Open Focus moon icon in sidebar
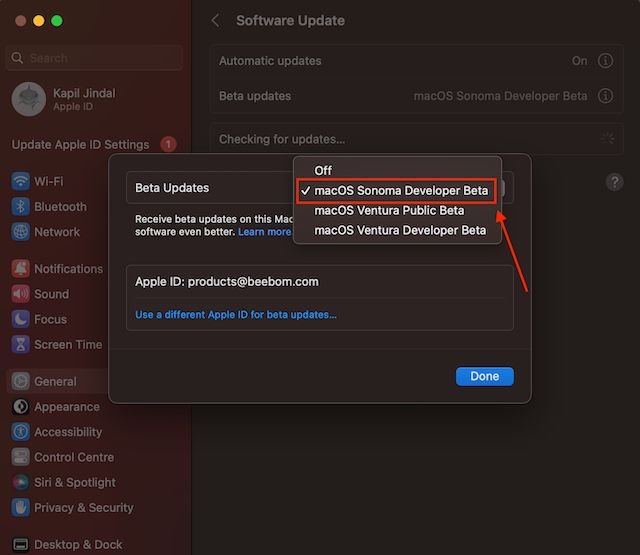Viewport: 640px width, 555px height. point(20,319)
